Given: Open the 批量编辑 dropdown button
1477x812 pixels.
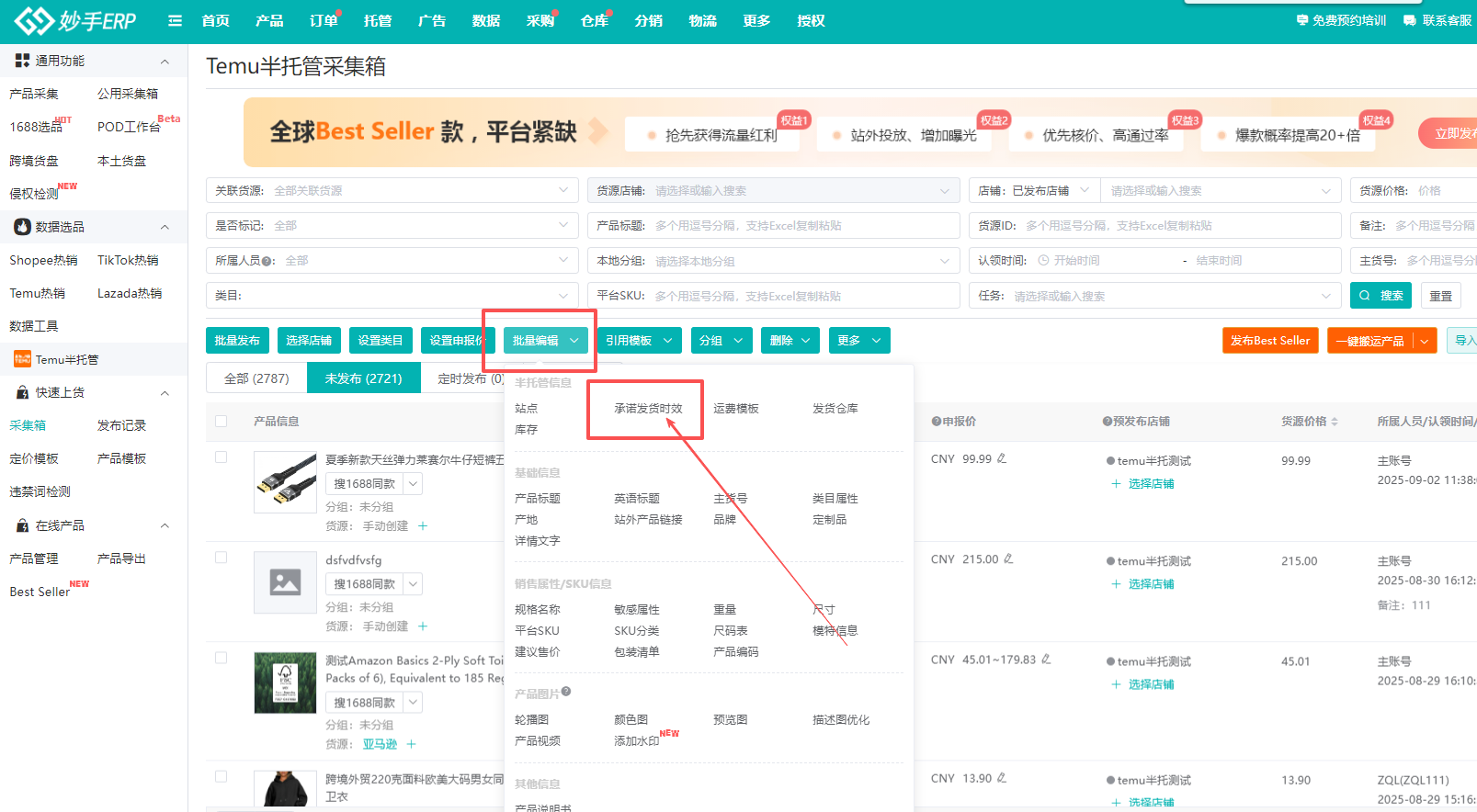Looking at the screenshot, I should (546, 341).
